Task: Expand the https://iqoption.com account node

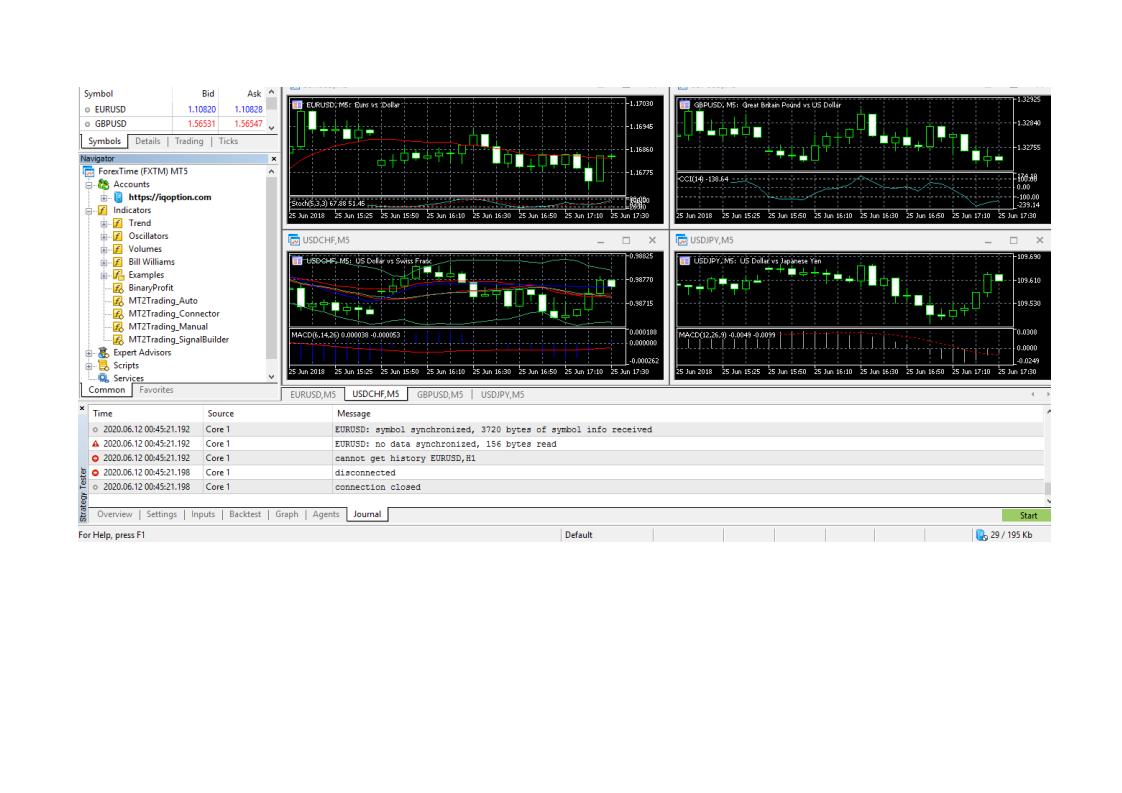Action: pyautogui.click(x=104, y=198)
